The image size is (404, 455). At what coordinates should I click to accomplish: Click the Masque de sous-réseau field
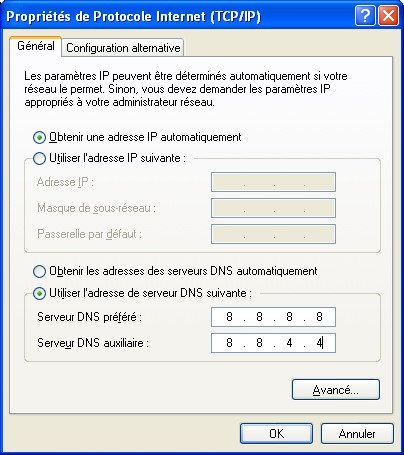point(273,208)
